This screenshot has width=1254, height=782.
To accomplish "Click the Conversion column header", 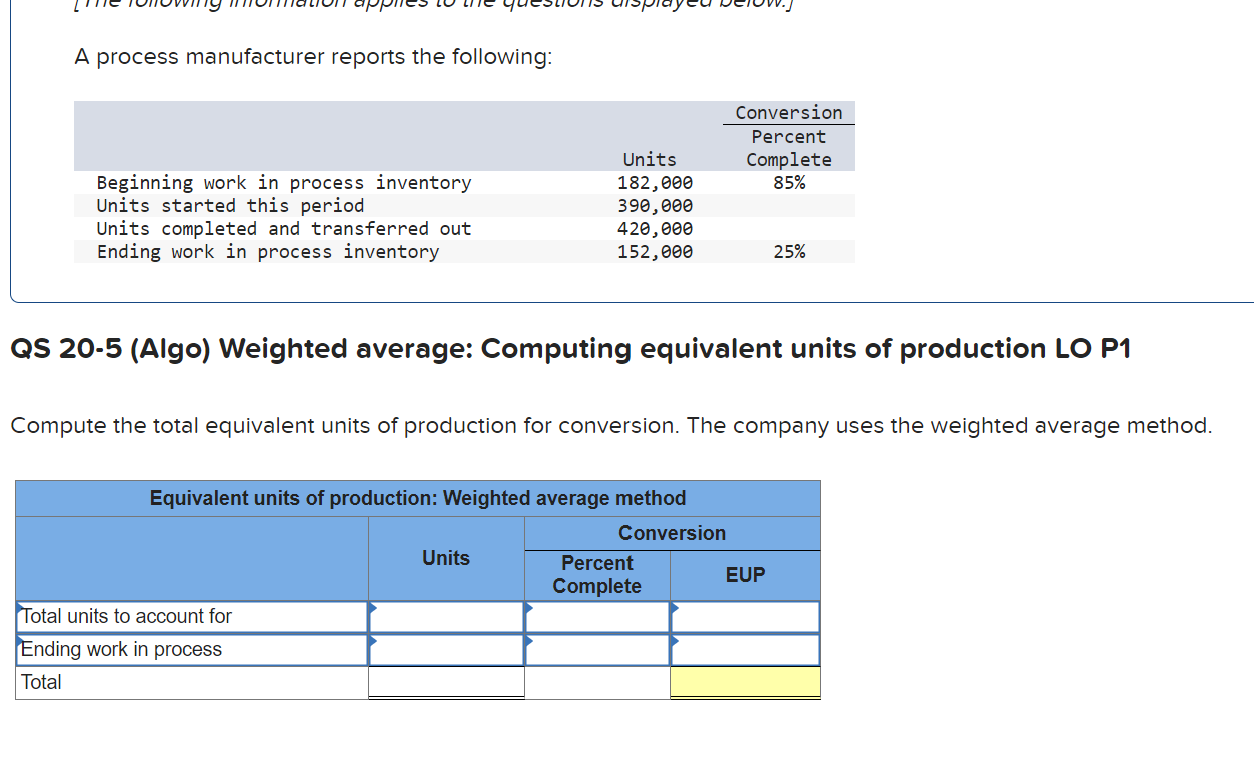I will point(671,533).
